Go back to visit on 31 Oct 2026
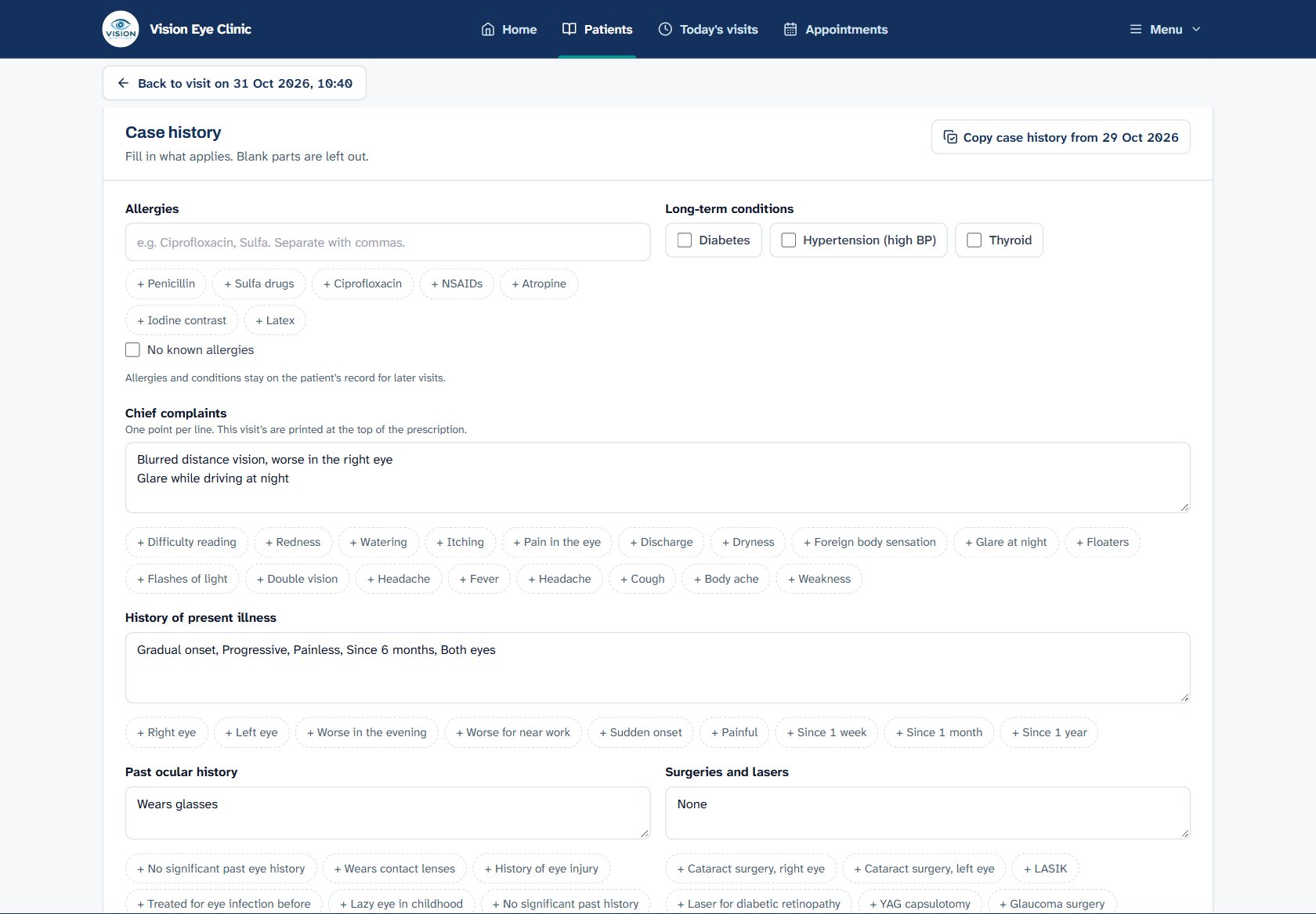 [234, 83]
